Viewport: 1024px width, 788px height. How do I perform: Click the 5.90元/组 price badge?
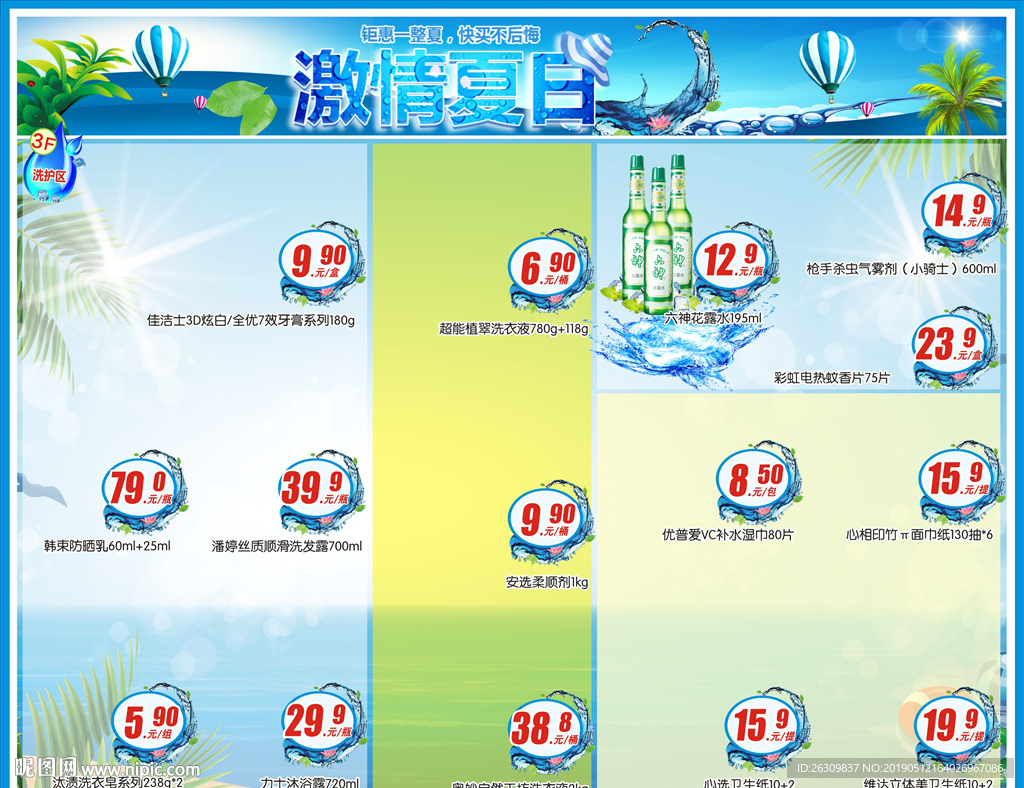coord(153,723)
